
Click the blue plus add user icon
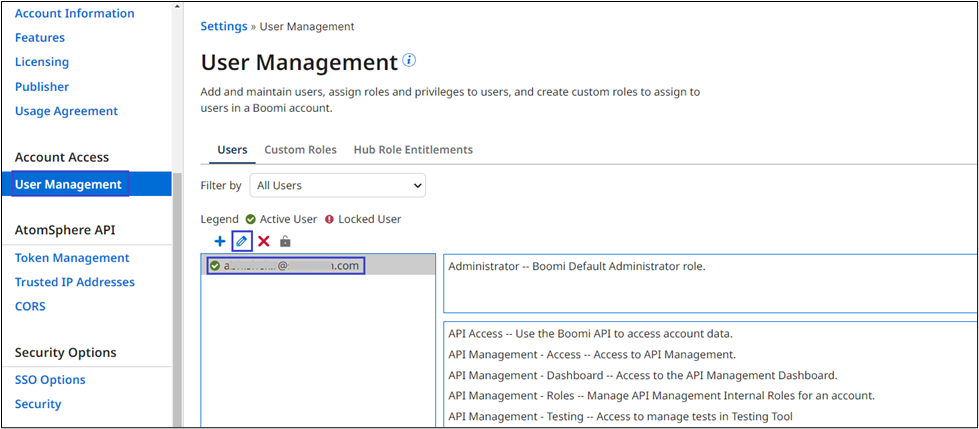[220, 241]
